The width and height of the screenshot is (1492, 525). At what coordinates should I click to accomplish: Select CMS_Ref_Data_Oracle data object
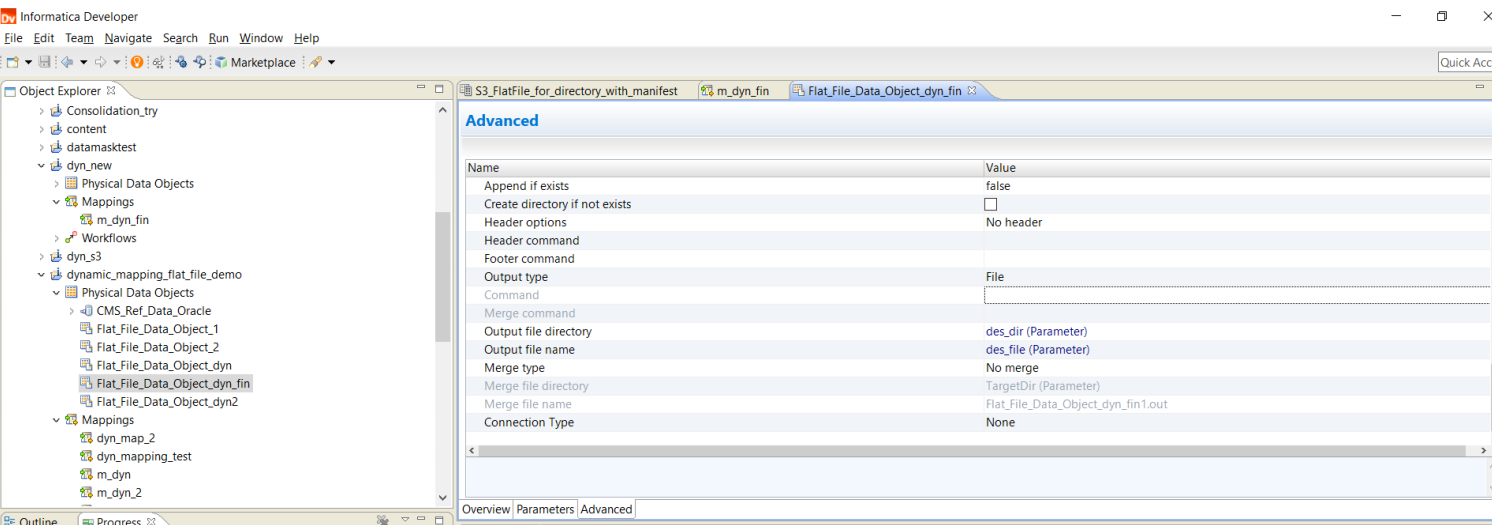[153, 311]
